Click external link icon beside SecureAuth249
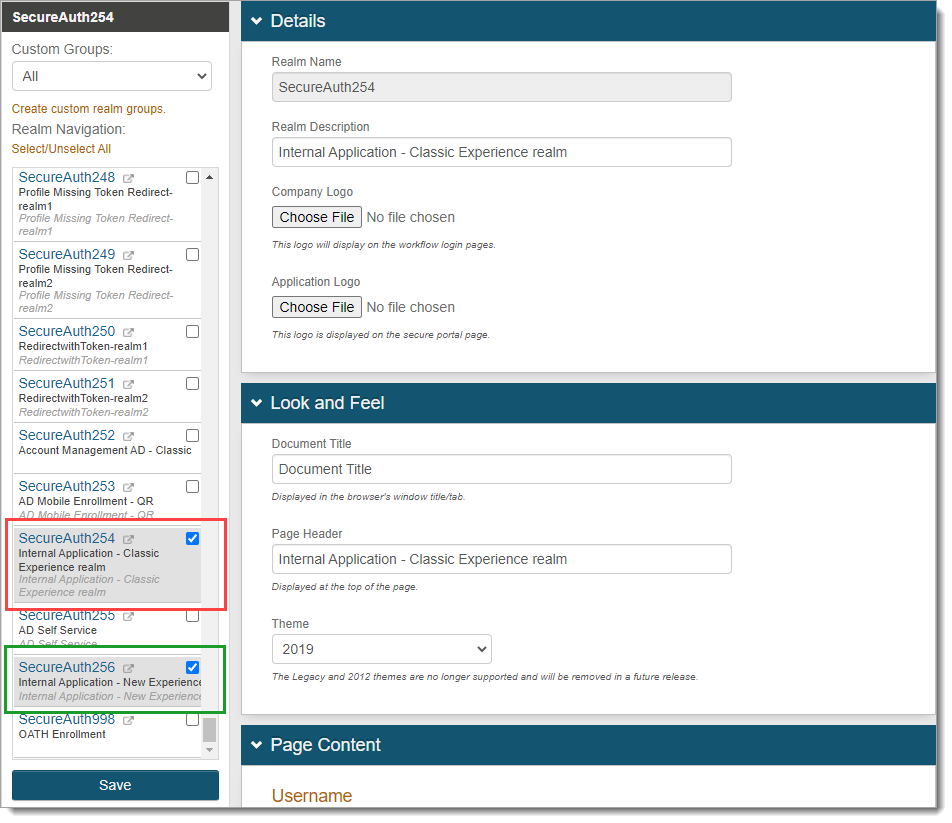This screenshot has width=952, height=823. (129, 256)
